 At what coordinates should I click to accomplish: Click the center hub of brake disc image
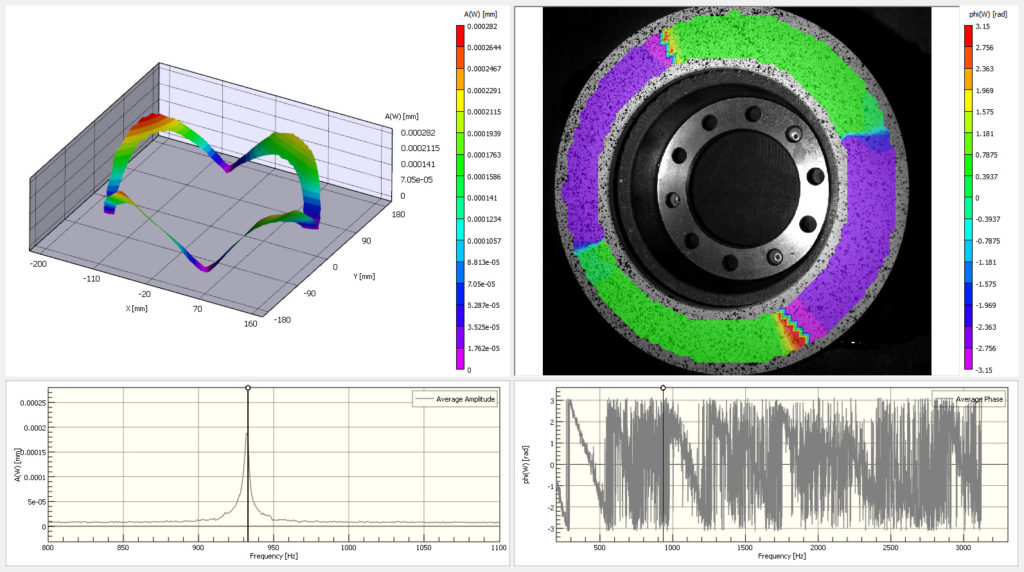pos(744,187)
